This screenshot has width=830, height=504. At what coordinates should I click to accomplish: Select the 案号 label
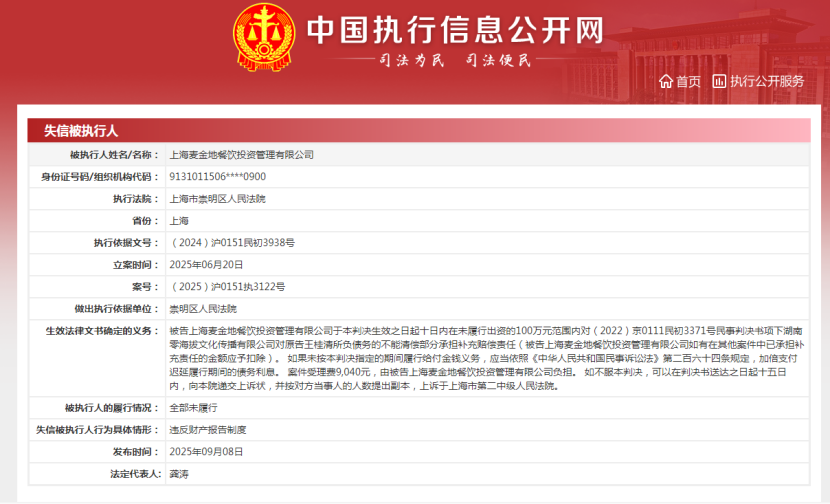146,287
